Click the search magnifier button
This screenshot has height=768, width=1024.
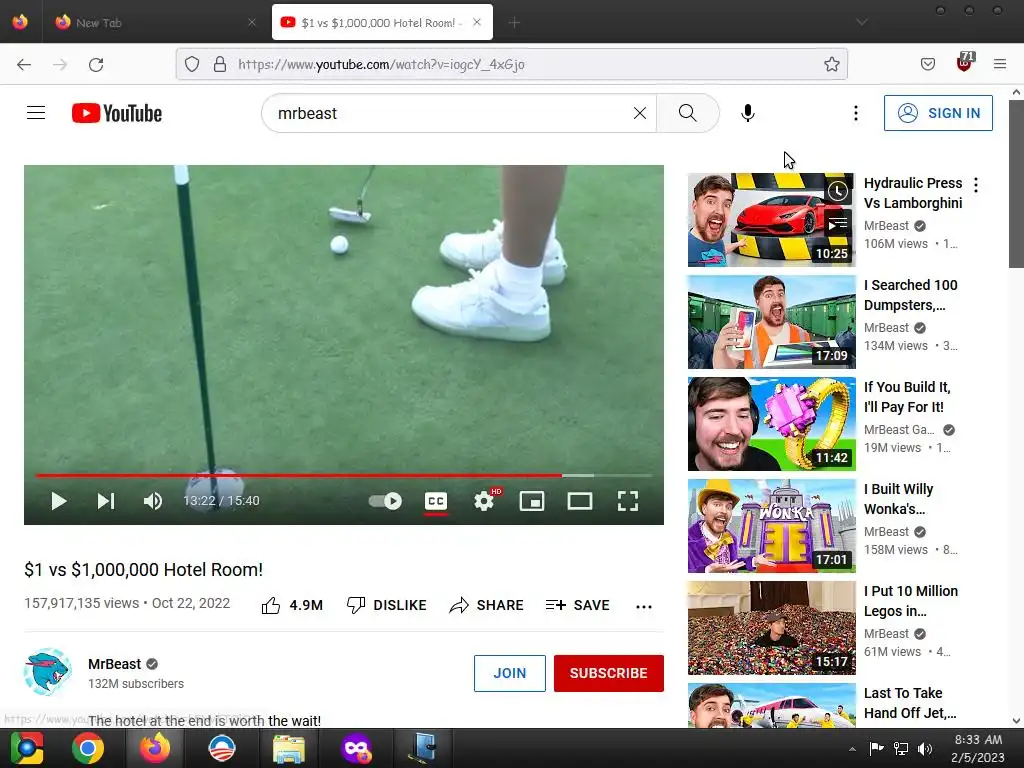point(688,113)
